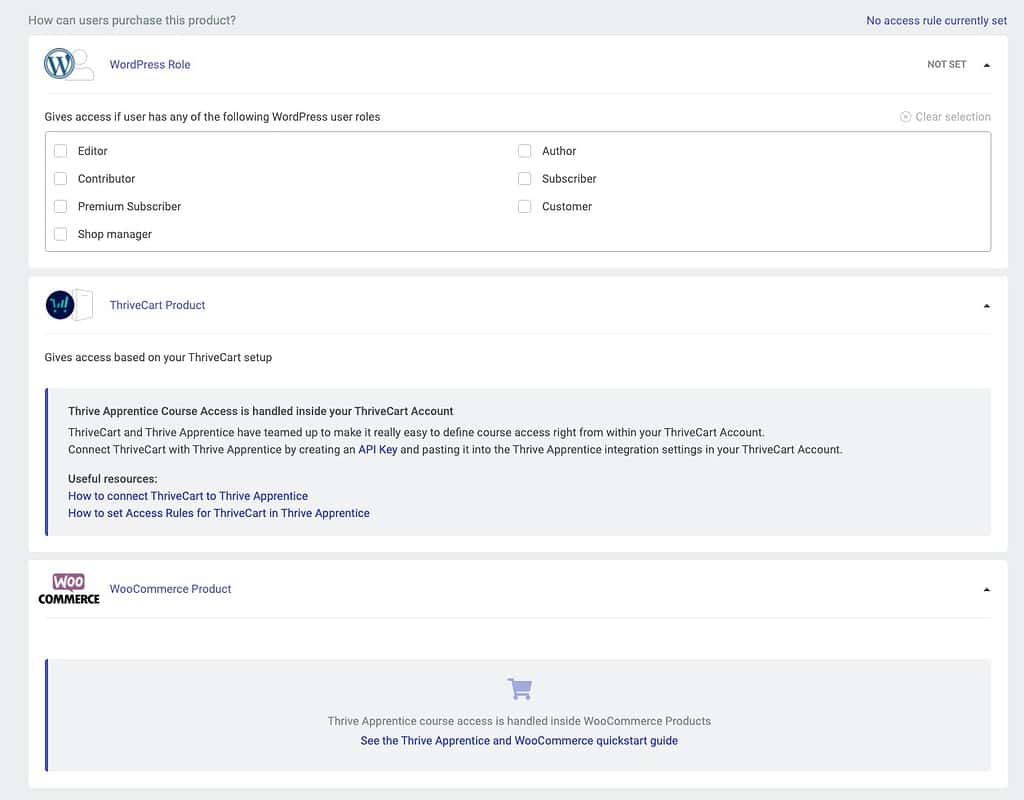Click the WordPress logo icon
This screenshot has height=800, width=1024.
(x=59, y=64)
